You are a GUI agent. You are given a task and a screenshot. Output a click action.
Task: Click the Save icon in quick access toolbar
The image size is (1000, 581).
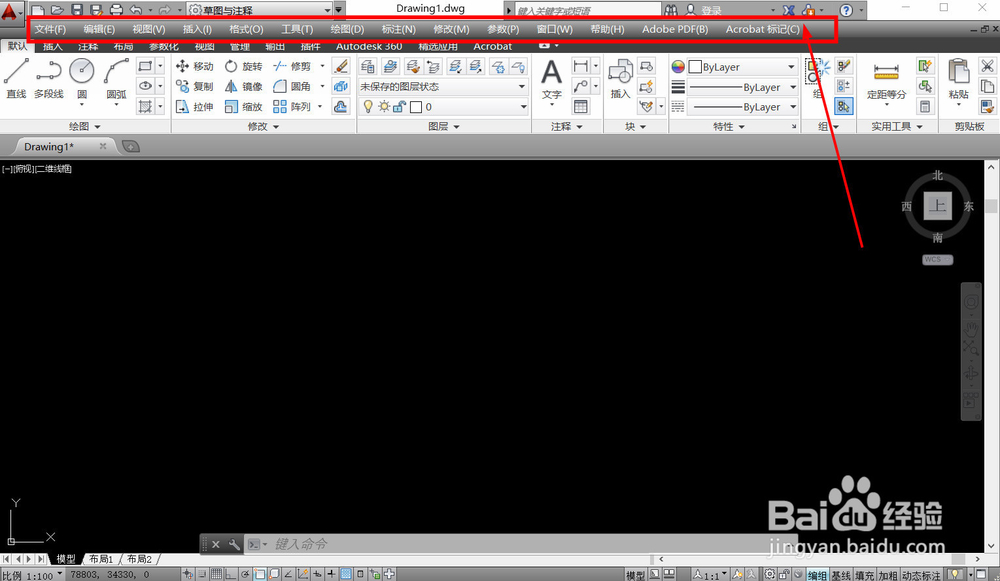coord(77,10)
